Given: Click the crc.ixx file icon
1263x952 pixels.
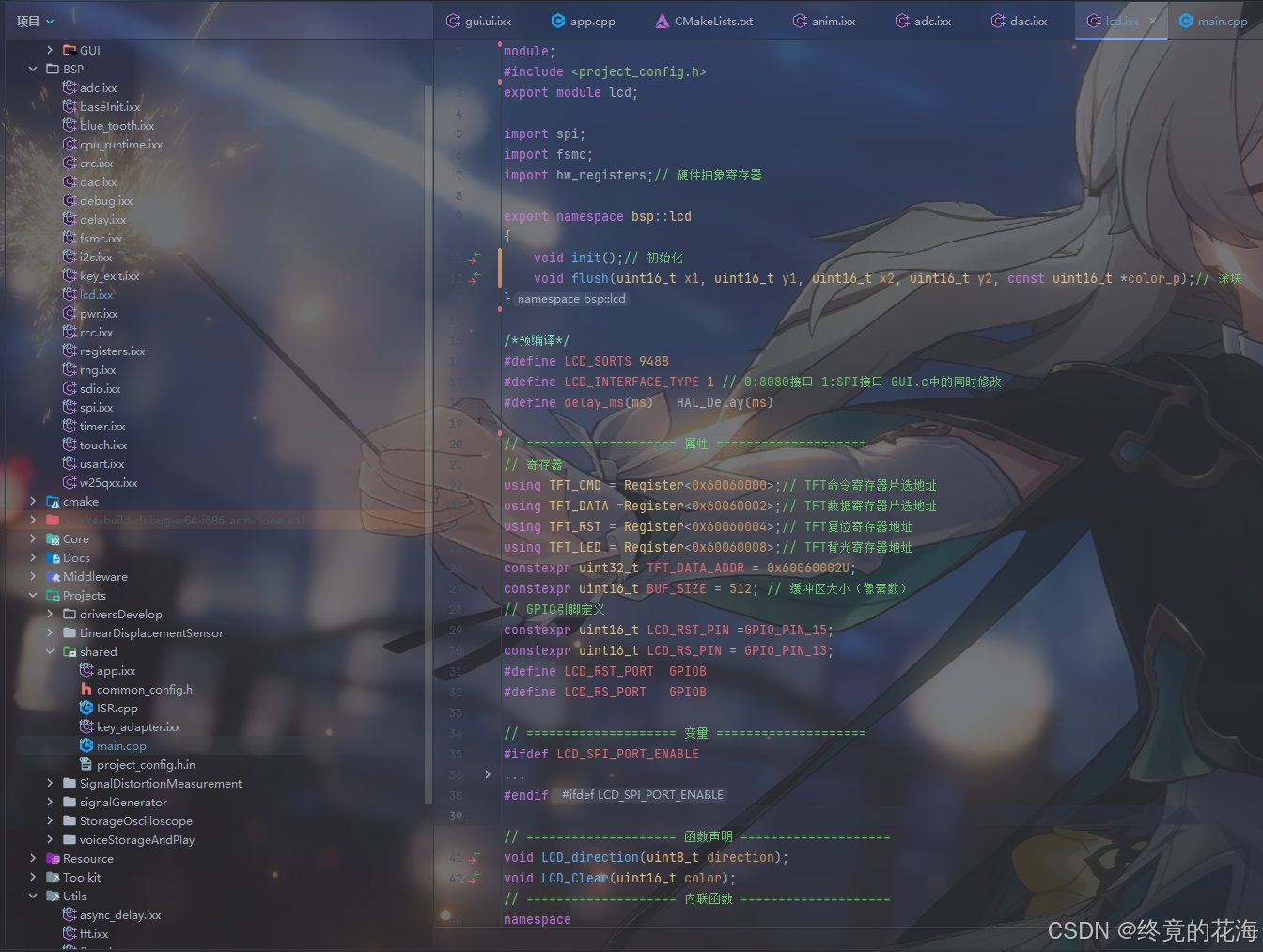Looking at the screenshot, I should [70, 163].
